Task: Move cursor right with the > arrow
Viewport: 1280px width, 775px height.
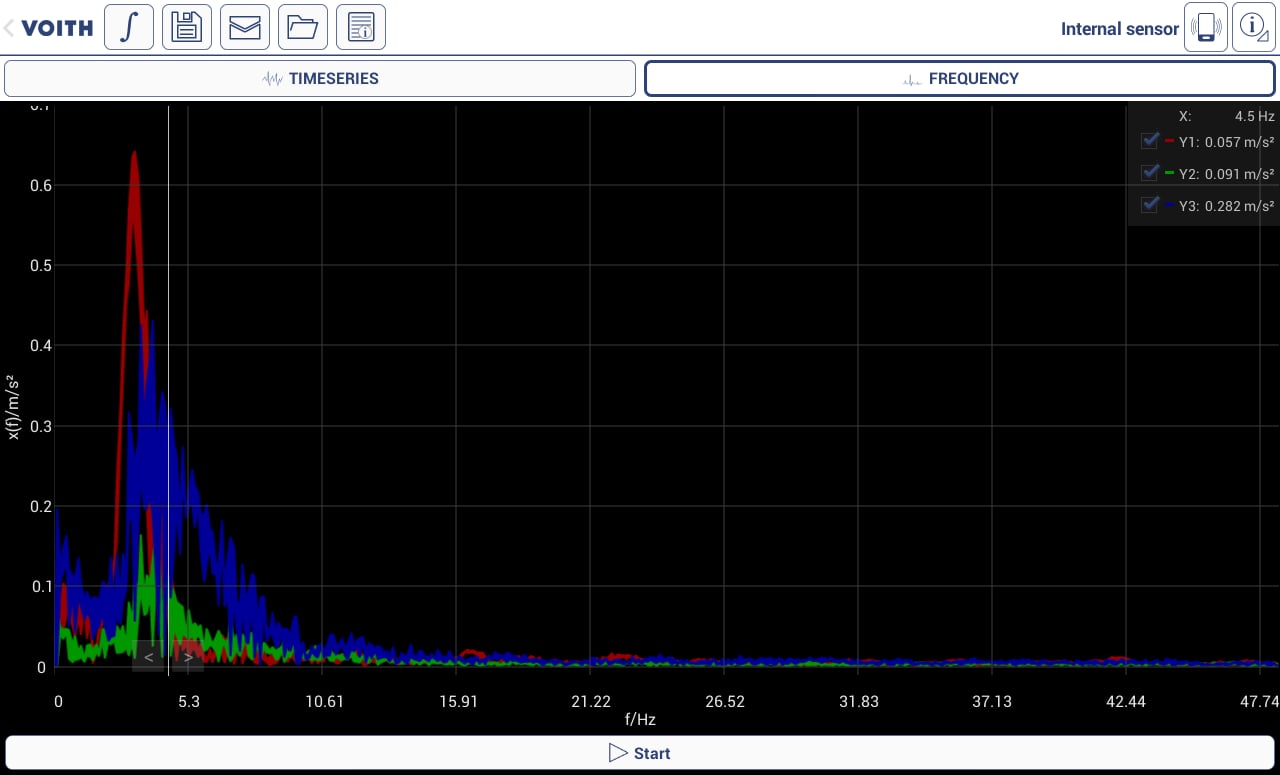Action: (x=188, y=657)
